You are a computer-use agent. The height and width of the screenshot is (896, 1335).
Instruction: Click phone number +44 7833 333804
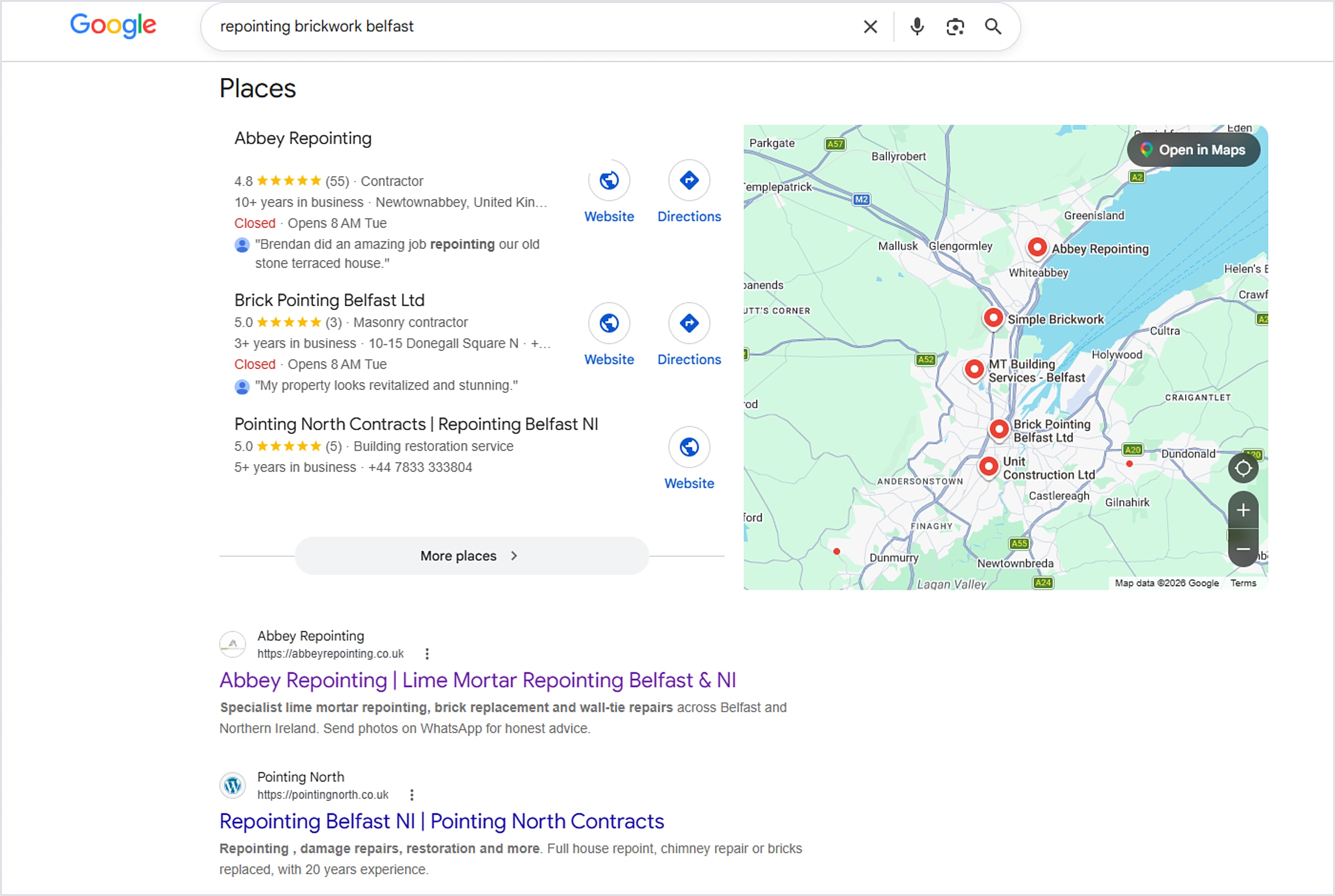coord(420,468)
